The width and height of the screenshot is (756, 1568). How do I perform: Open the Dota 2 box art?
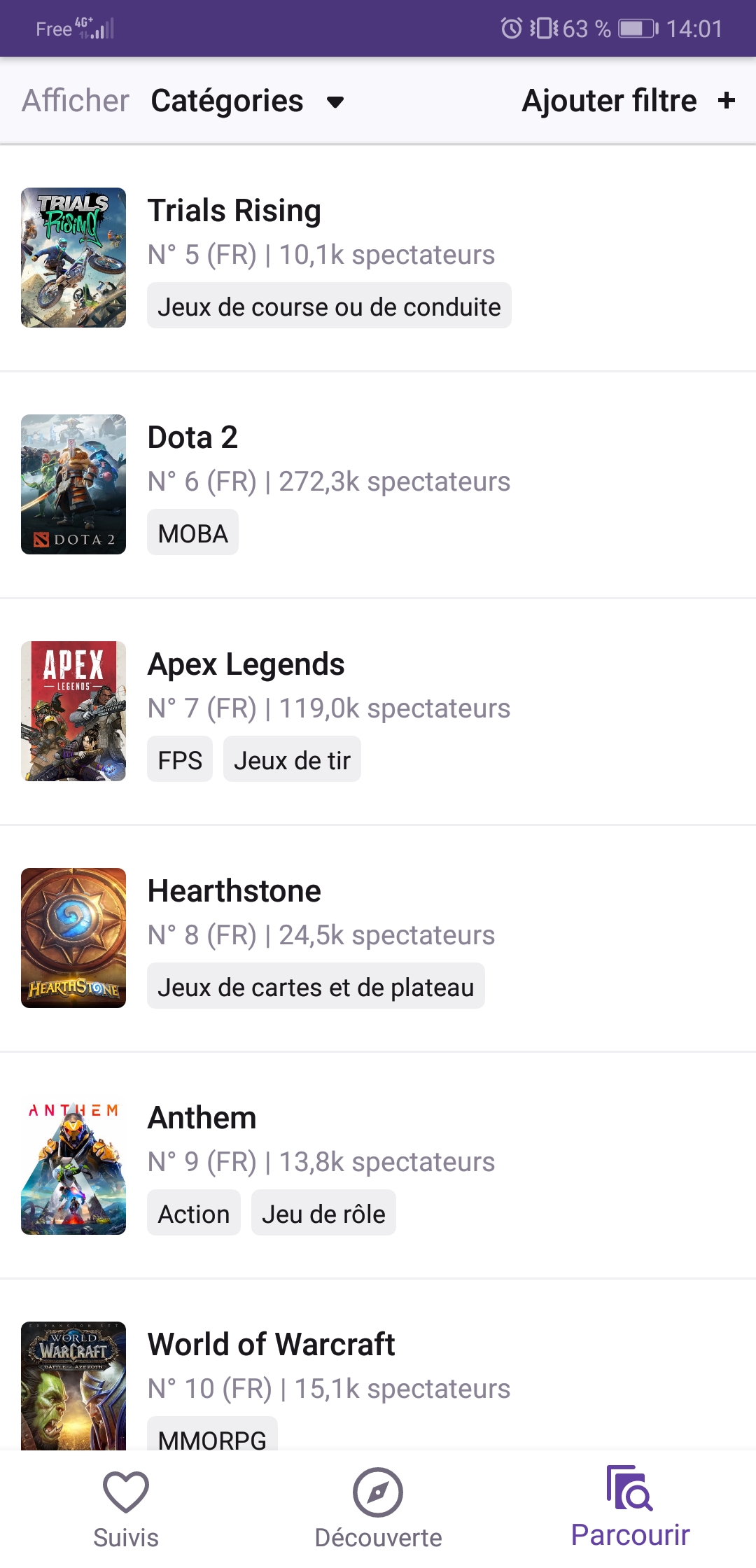pyautogui.click(x=73, y=484)
